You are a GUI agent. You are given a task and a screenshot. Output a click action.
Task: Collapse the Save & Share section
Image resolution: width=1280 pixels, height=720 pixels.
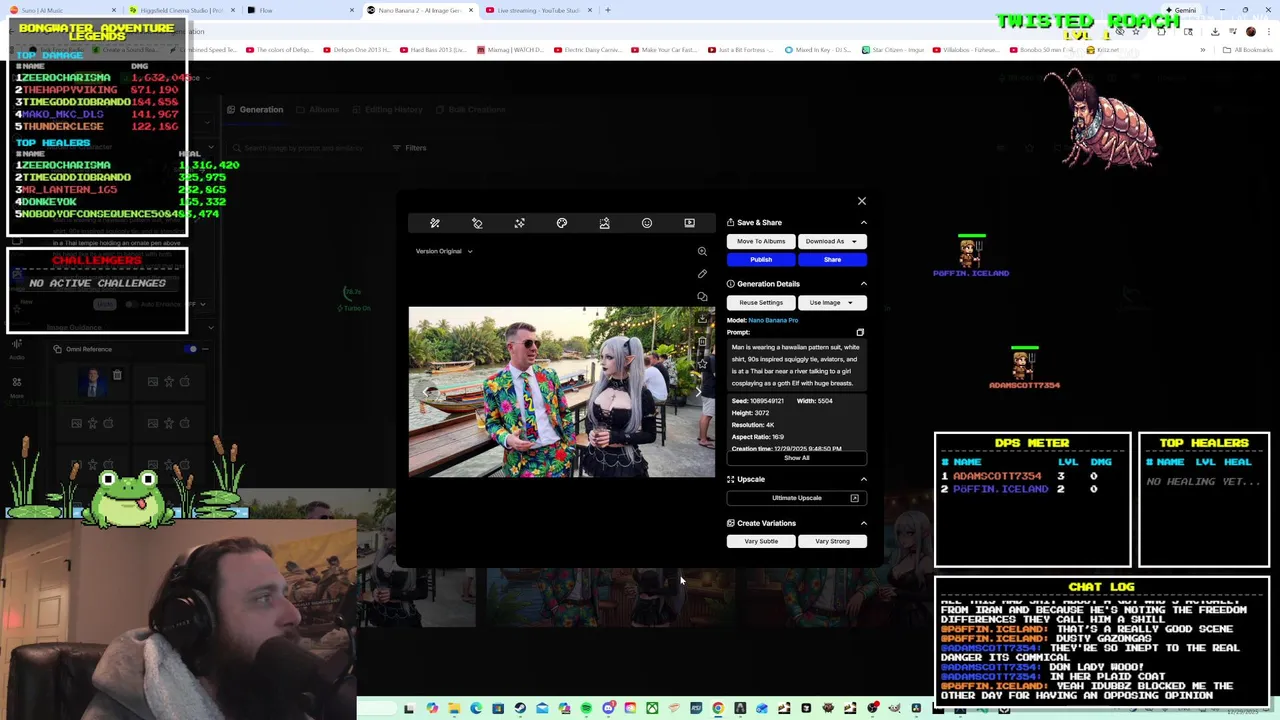point(864,222)
